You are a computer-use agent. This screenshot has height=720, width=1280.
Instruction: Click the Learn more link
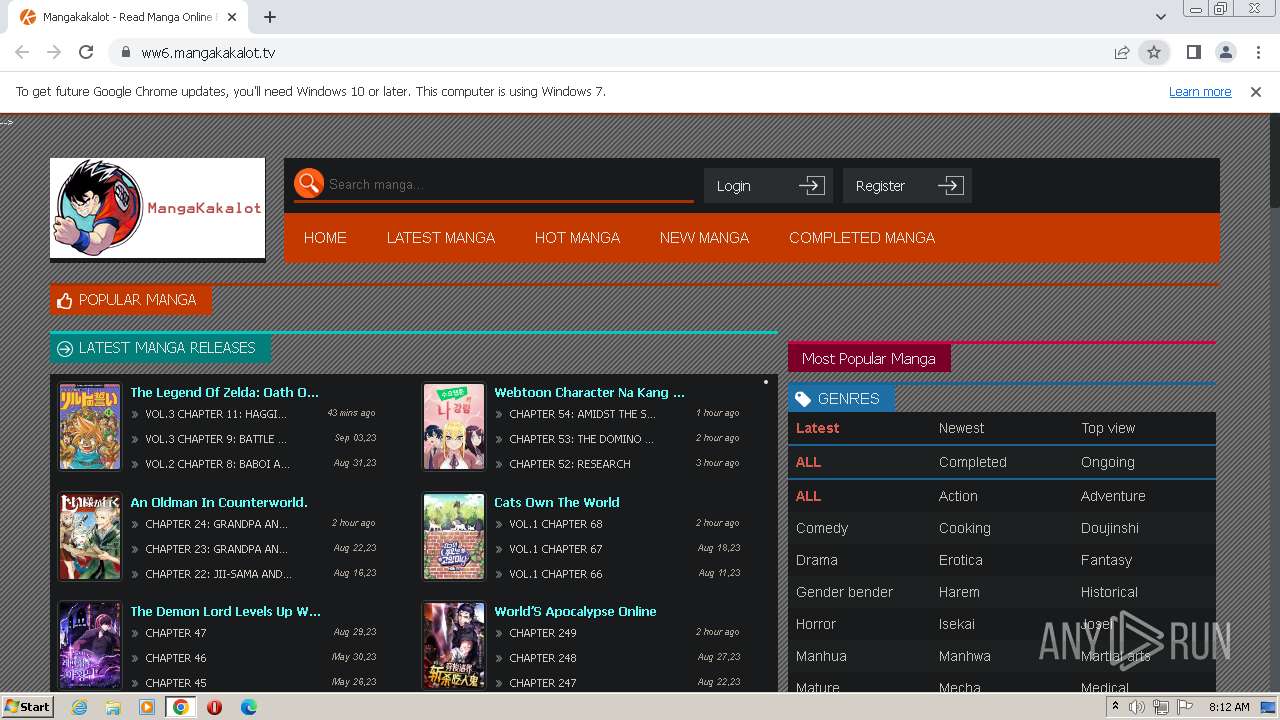[x=1200, y=91]
